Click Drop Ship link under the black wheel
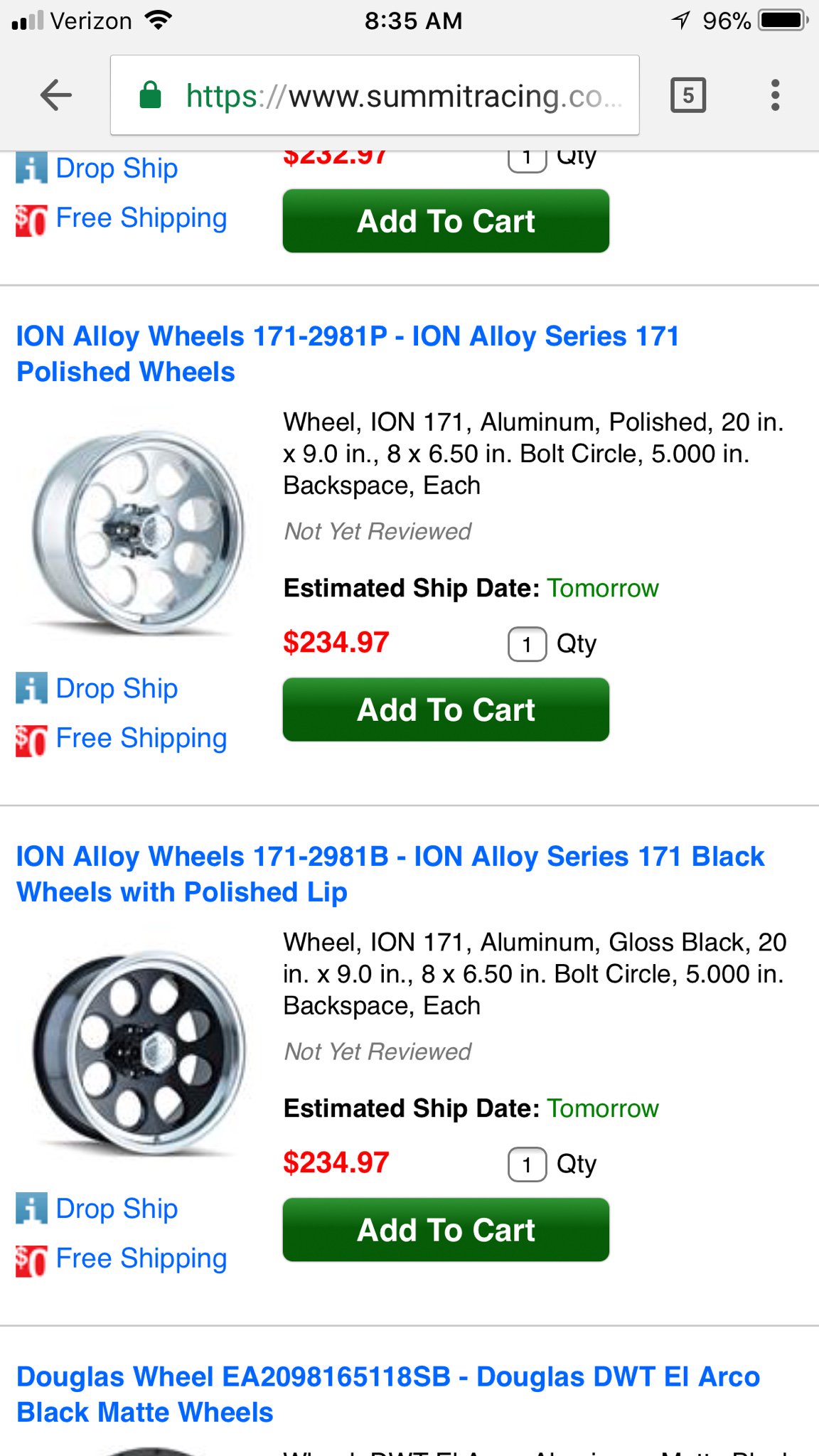 click(x=117, y=1209)
